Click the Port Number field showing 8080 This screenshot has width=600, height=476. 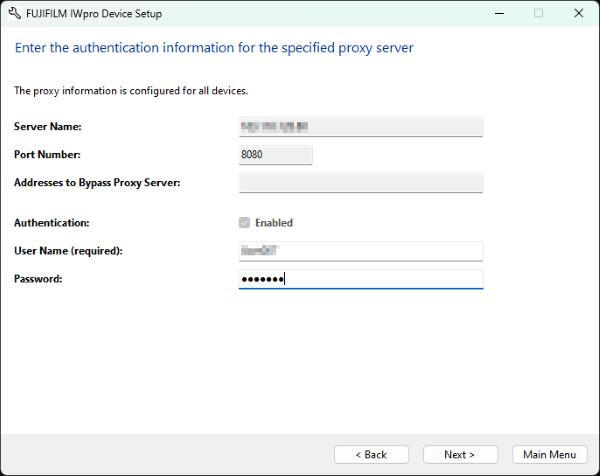(x=276, y=155)
